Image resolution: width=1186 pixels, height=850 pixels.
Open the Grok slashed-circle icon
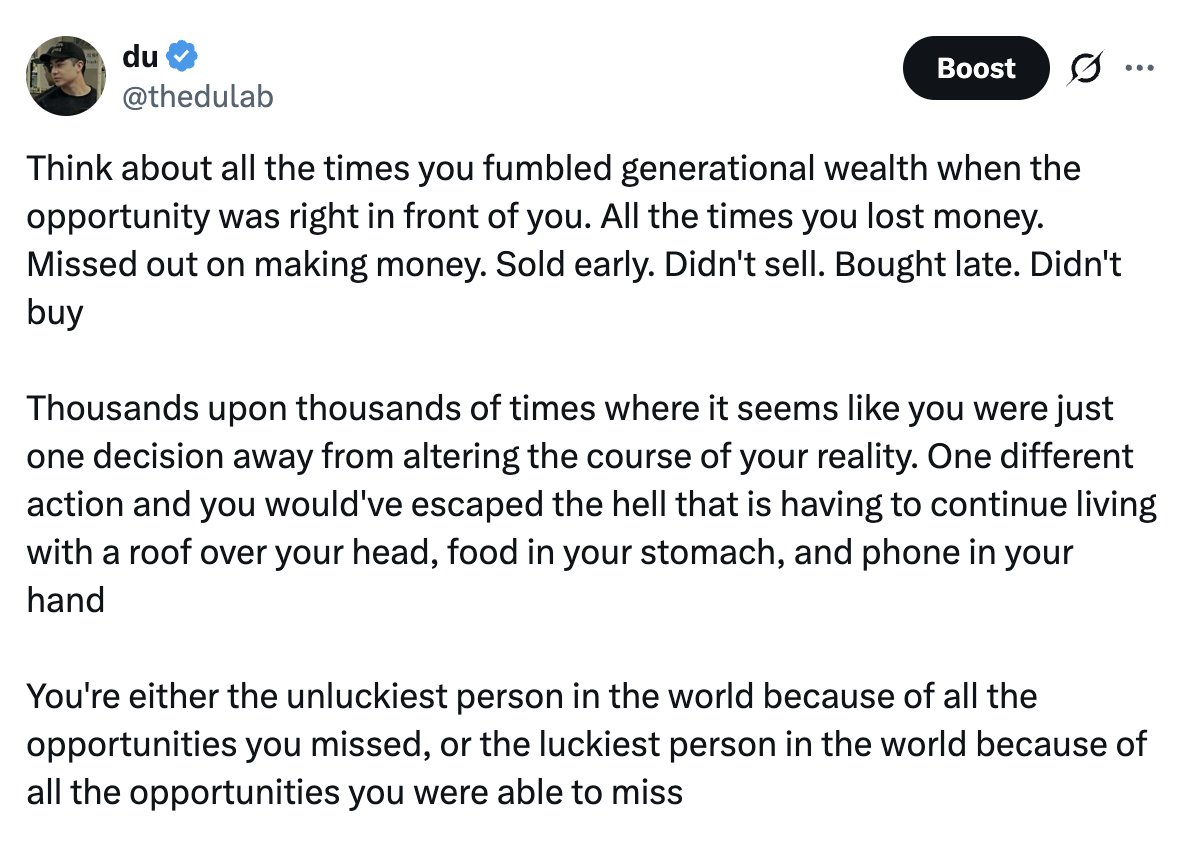coord(1085,68)
